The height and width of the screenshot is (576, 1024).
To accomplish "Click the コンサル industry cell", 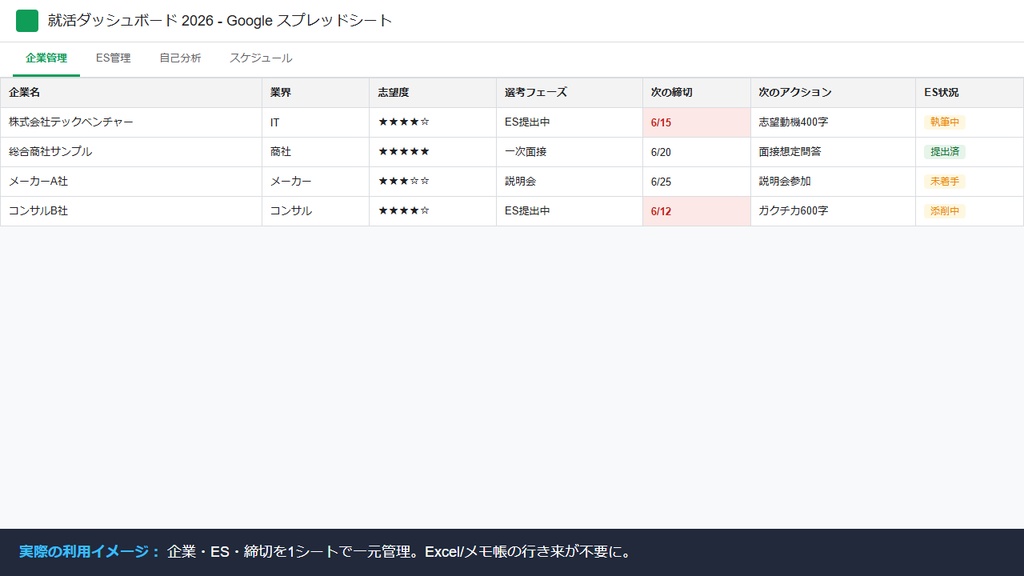I will 315,211.
